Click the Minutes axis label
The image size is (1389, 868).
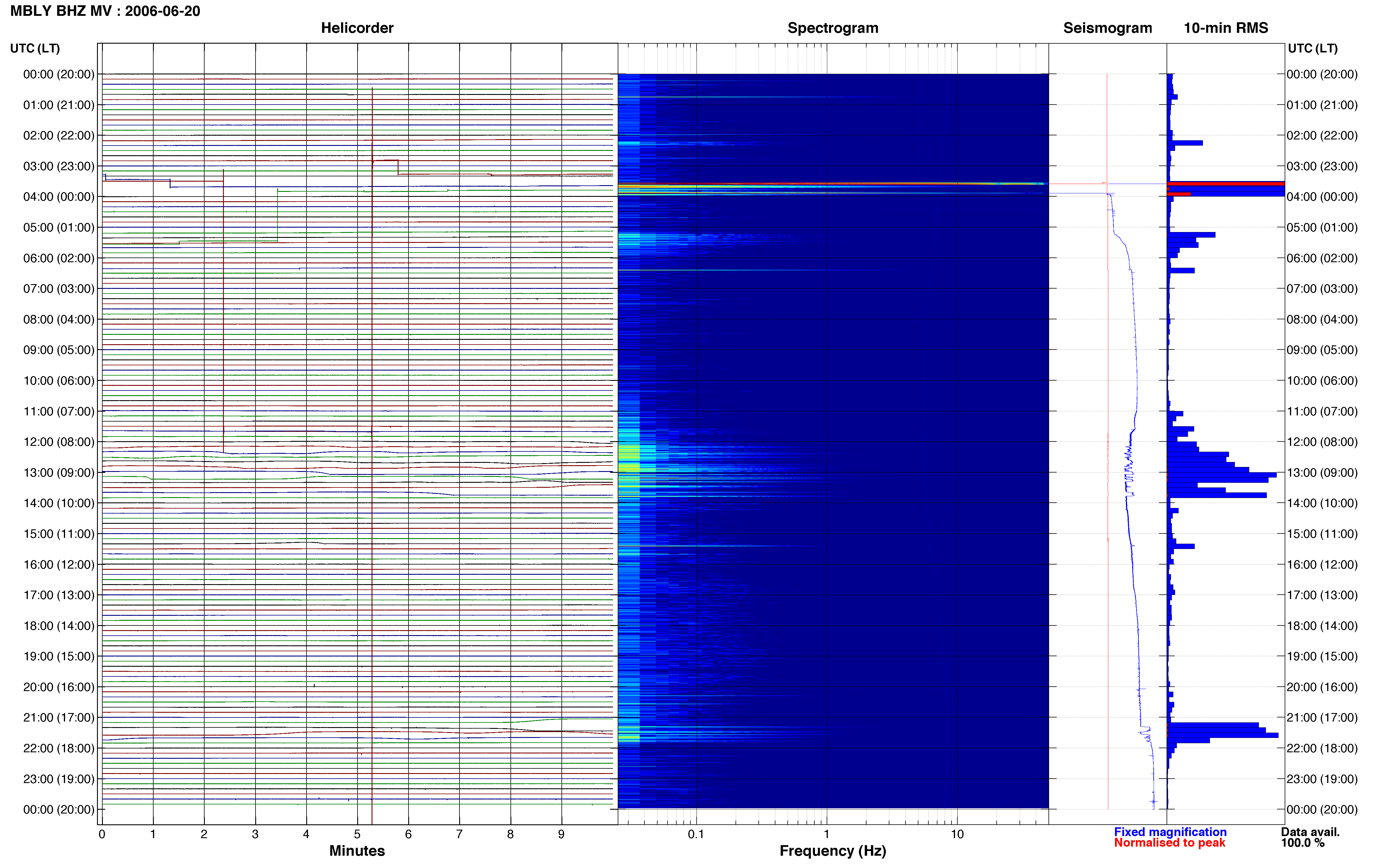(357, 851)
